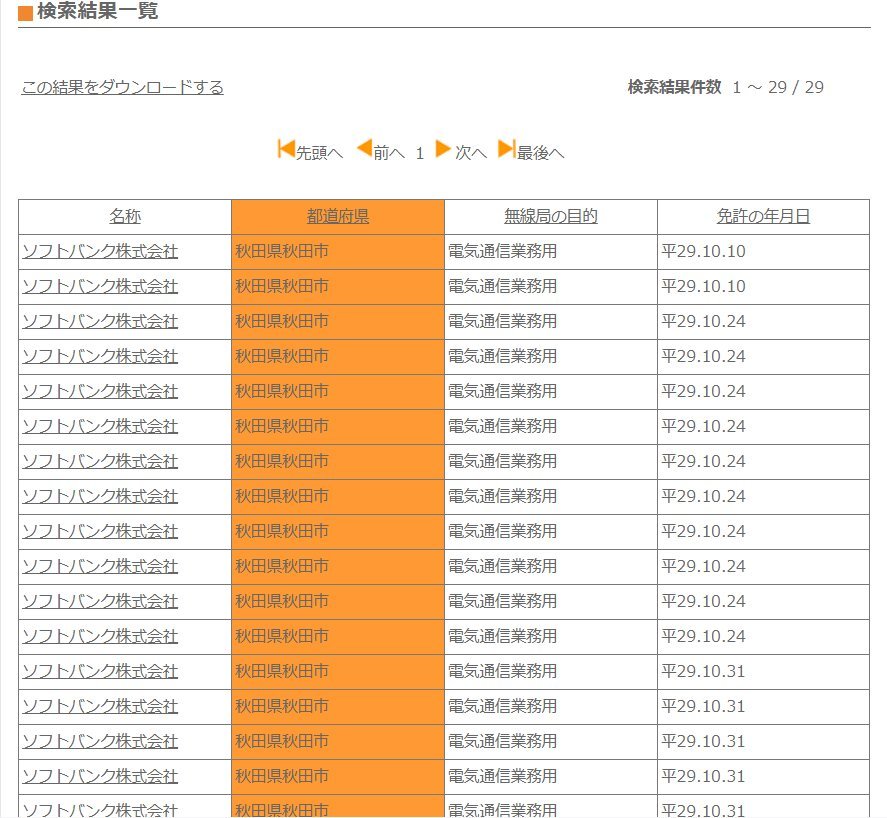Open ソフトバンク株式会社 in the second 平29.10.10 row
Screen dimensions: 887x818
100,286
